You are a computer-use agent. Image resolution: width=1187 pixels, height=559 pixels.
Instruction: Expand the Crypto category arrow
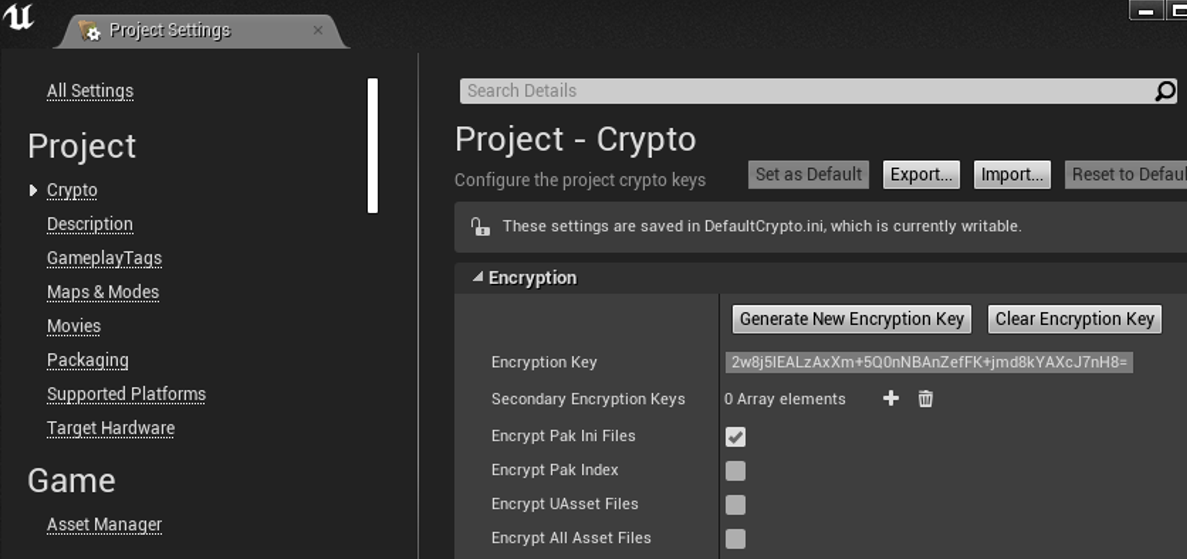(34, 190)
